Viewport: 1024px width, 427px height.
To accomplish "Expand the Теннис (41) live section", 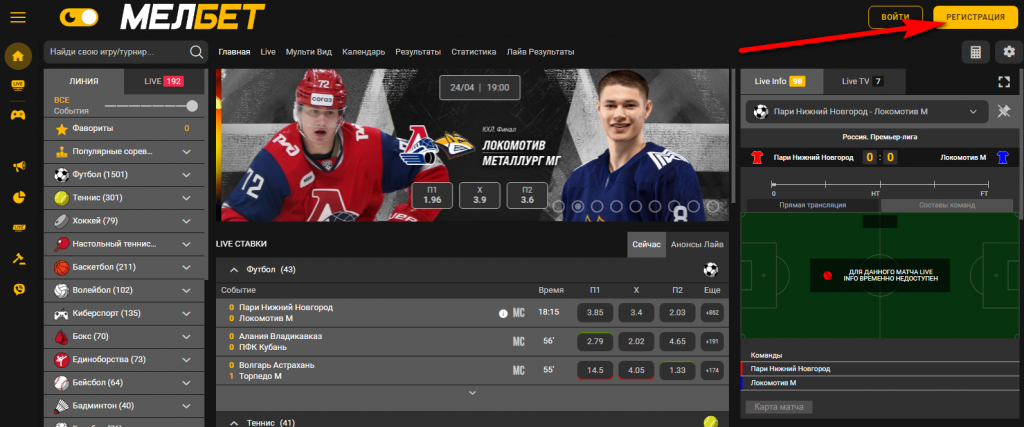I will click(x=232, y=422).
